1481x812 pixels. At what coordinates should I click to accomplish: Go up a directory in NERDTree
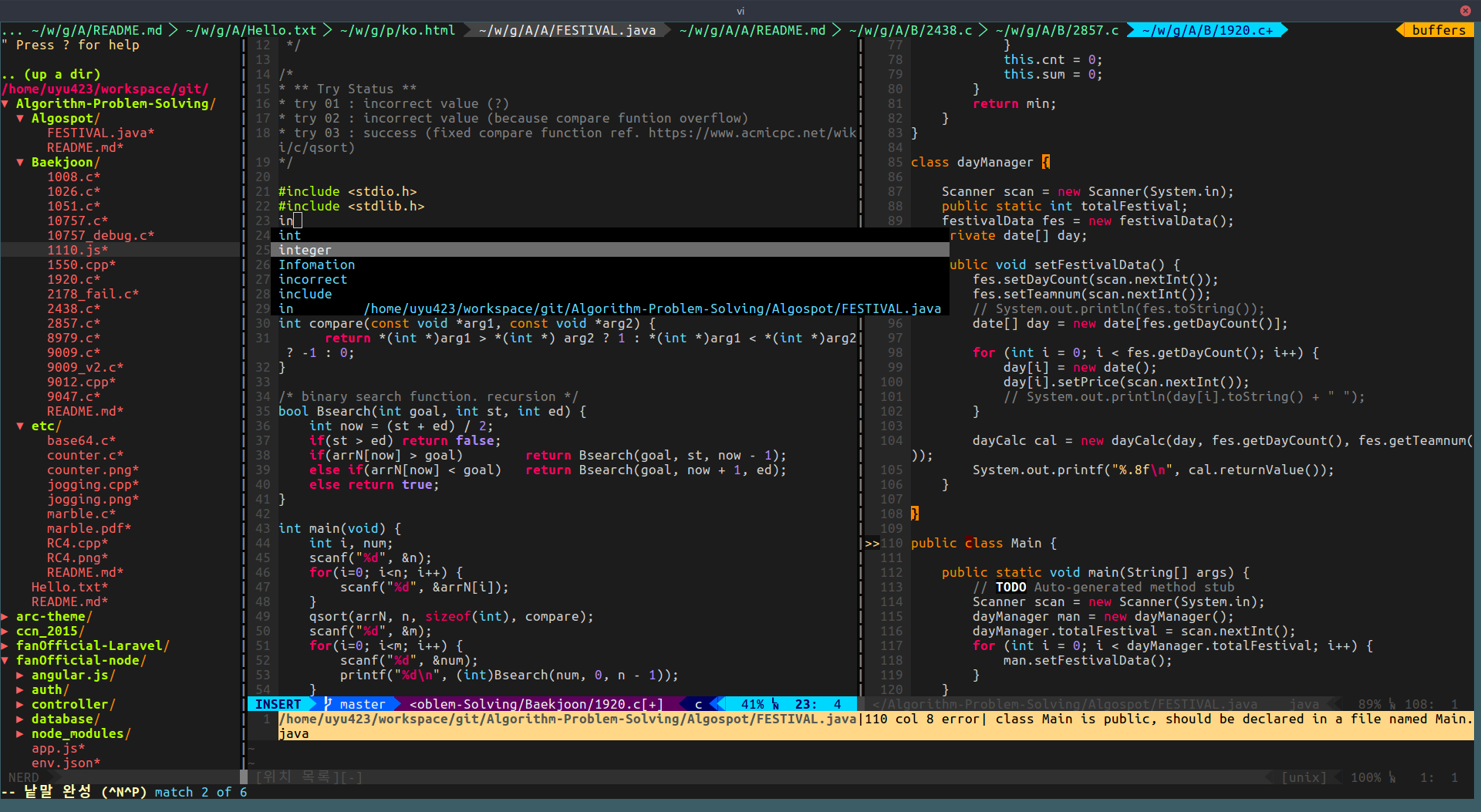pyautogui.click(x=51, y=74)
